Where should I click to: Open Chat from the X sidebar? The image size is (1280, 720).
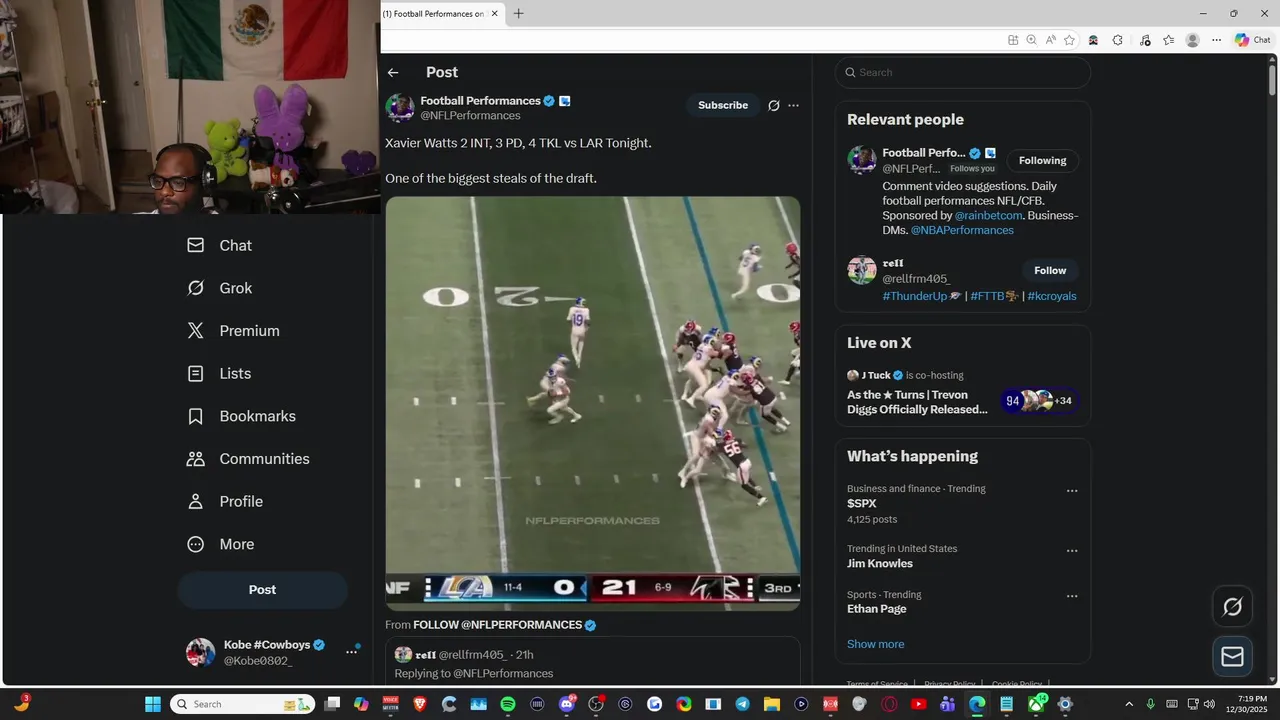pos(219,245)
